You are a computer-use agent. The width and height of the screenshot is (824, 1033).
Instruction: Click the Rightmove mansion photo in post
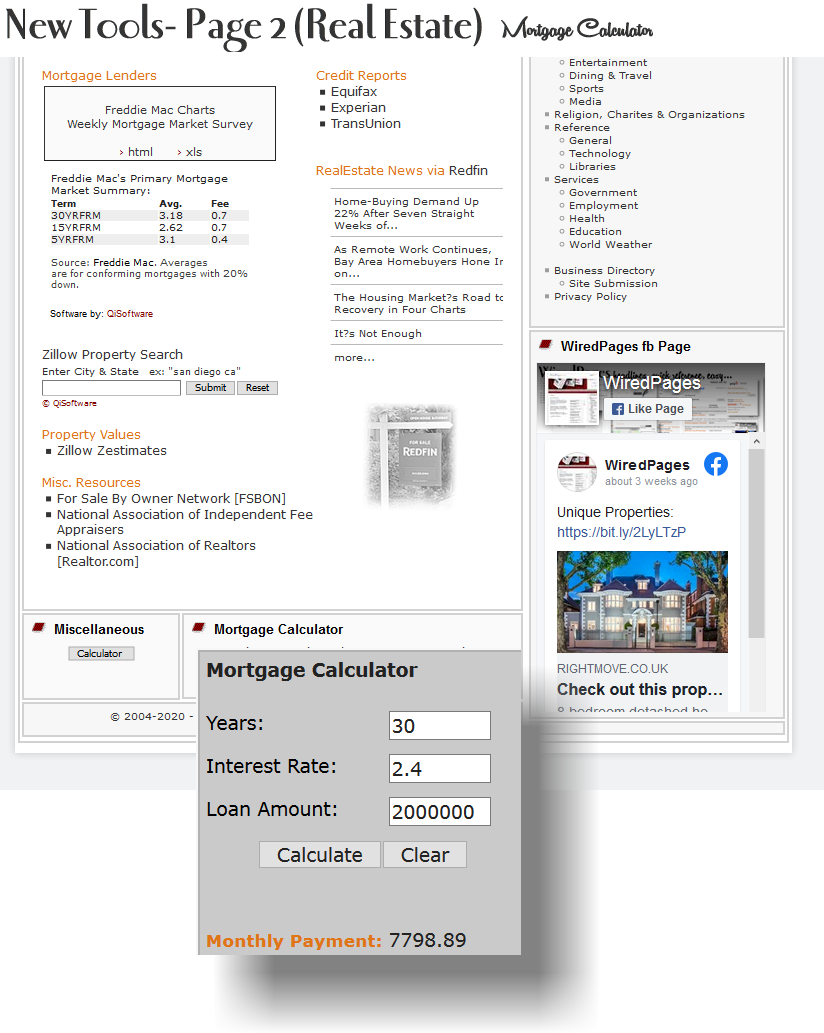tap(642, 601)
